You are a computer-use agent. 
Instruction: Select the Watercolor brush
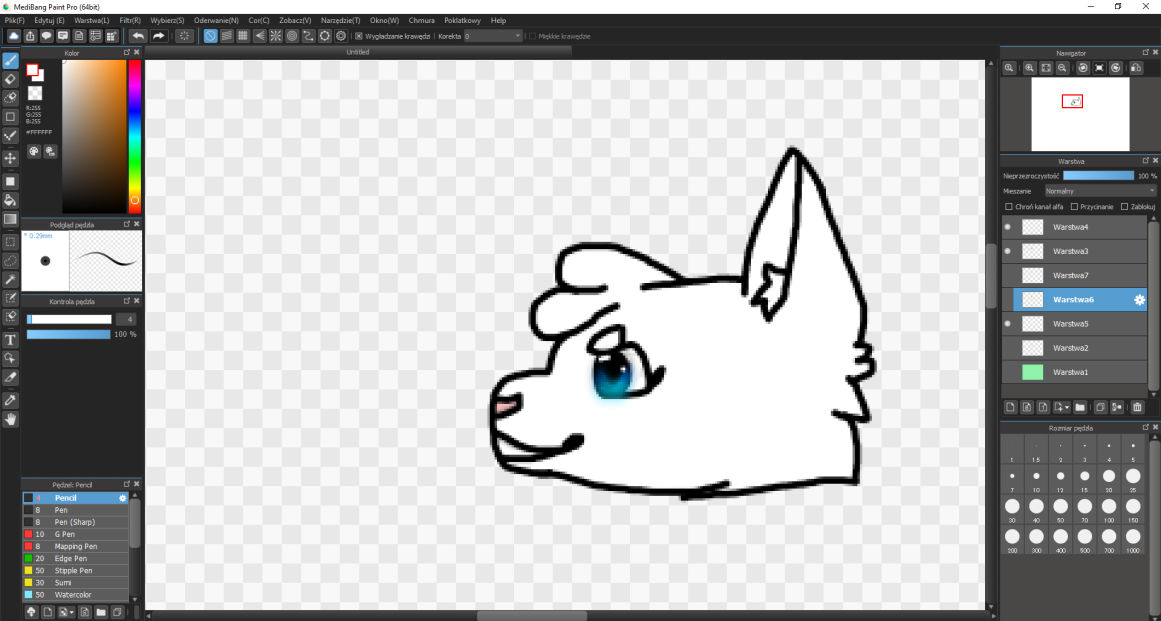click(x=76, y=594)
